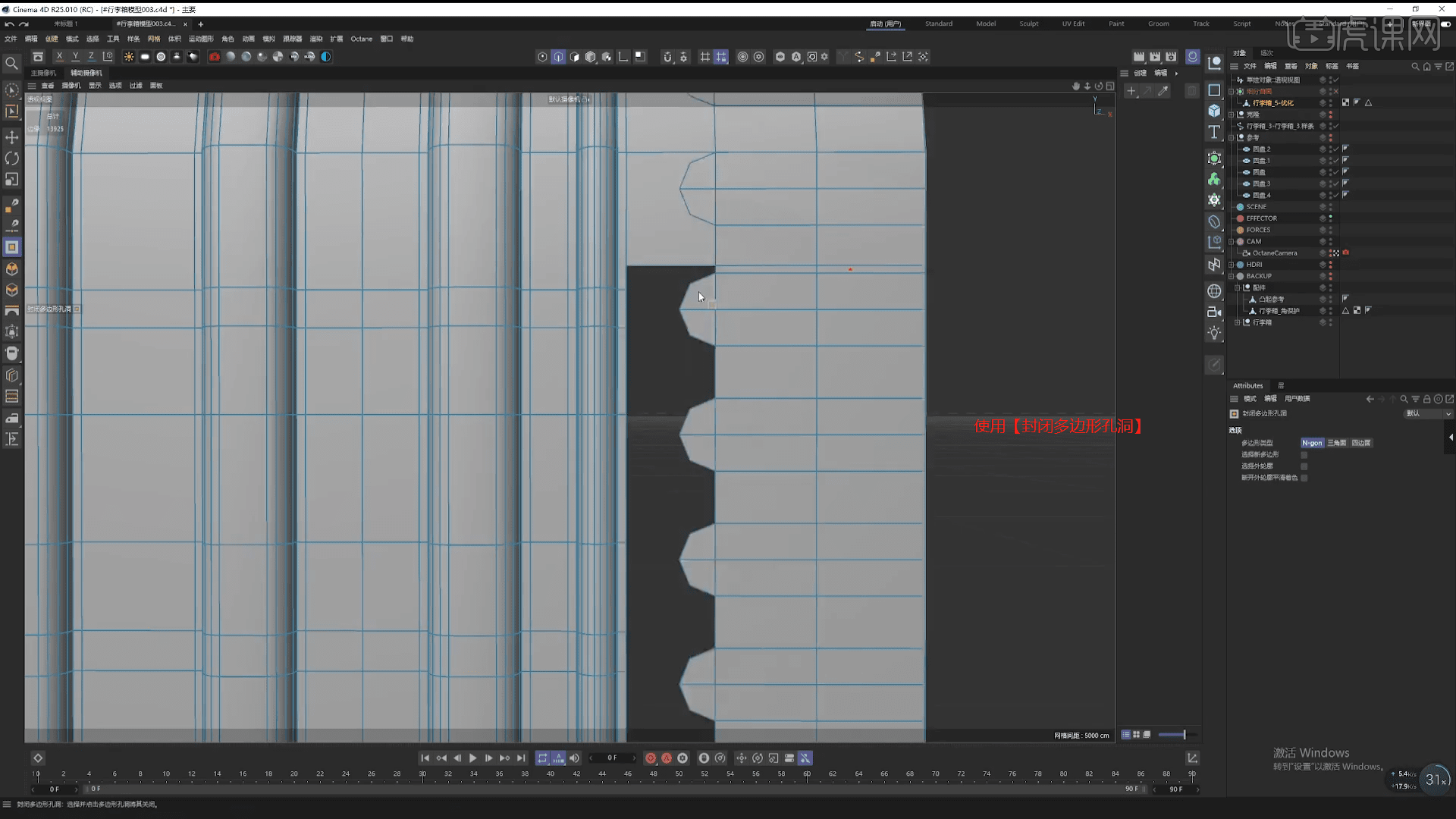Select the Scale tool in left toolbar

[x=11, y=180]
